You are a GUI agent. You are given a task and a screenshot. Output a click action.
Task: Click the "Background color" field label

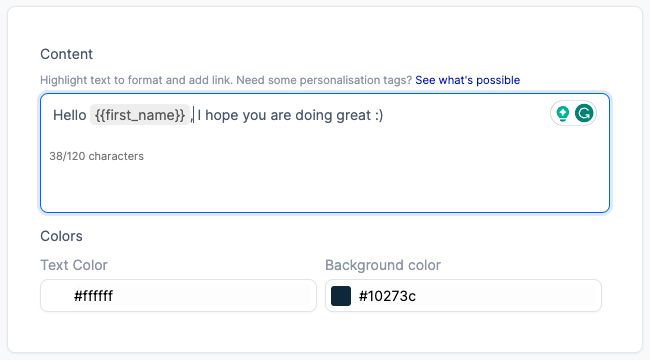click(x=383, y=265)
